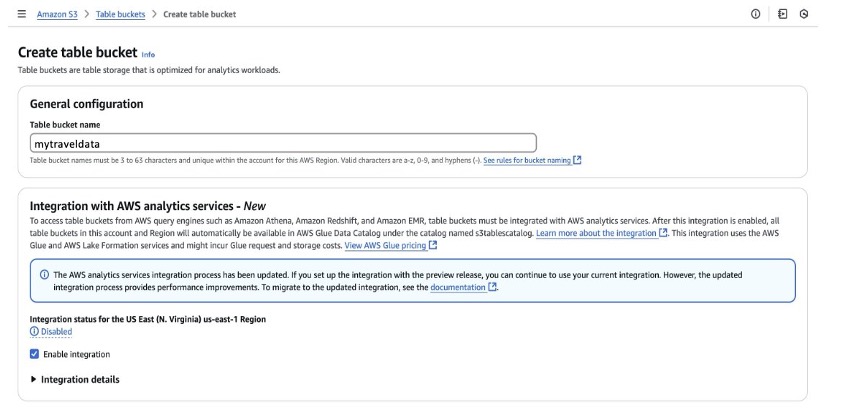
Task: Open Learn more about the integration link
Action: point(596,233)
